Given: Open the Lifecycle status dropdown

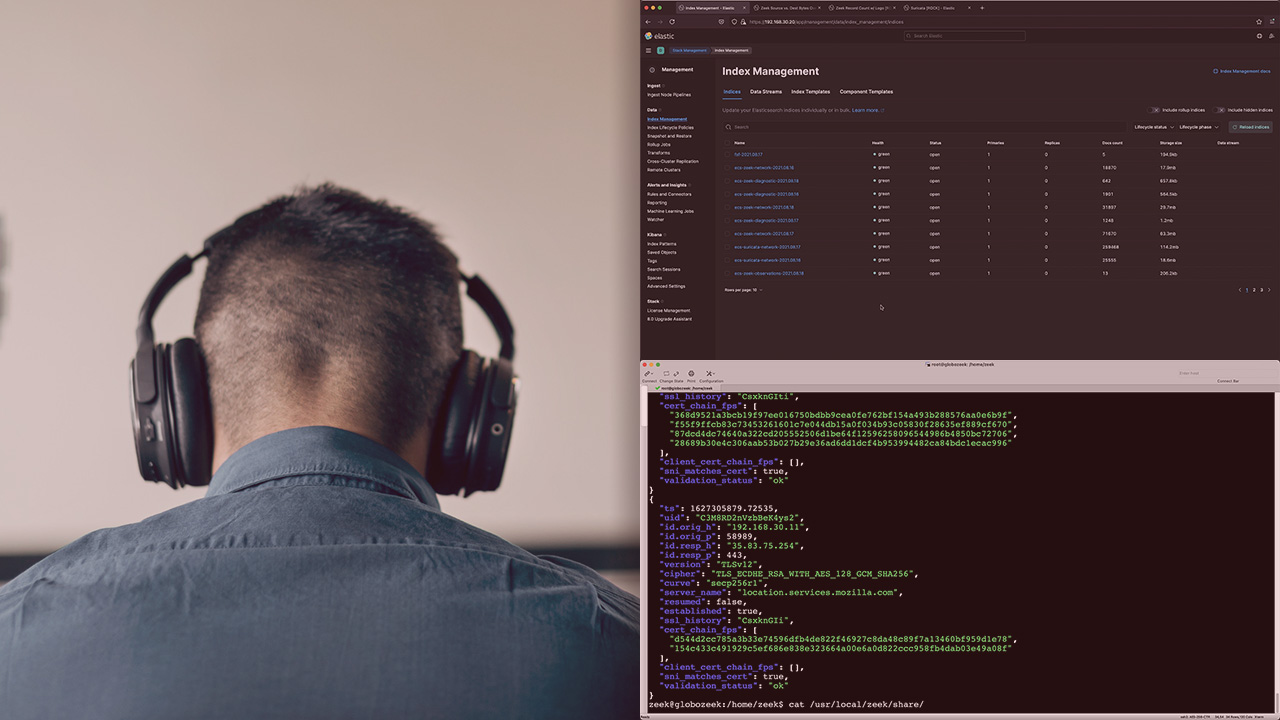Looking at the screenshot, I should [1154, 127].
